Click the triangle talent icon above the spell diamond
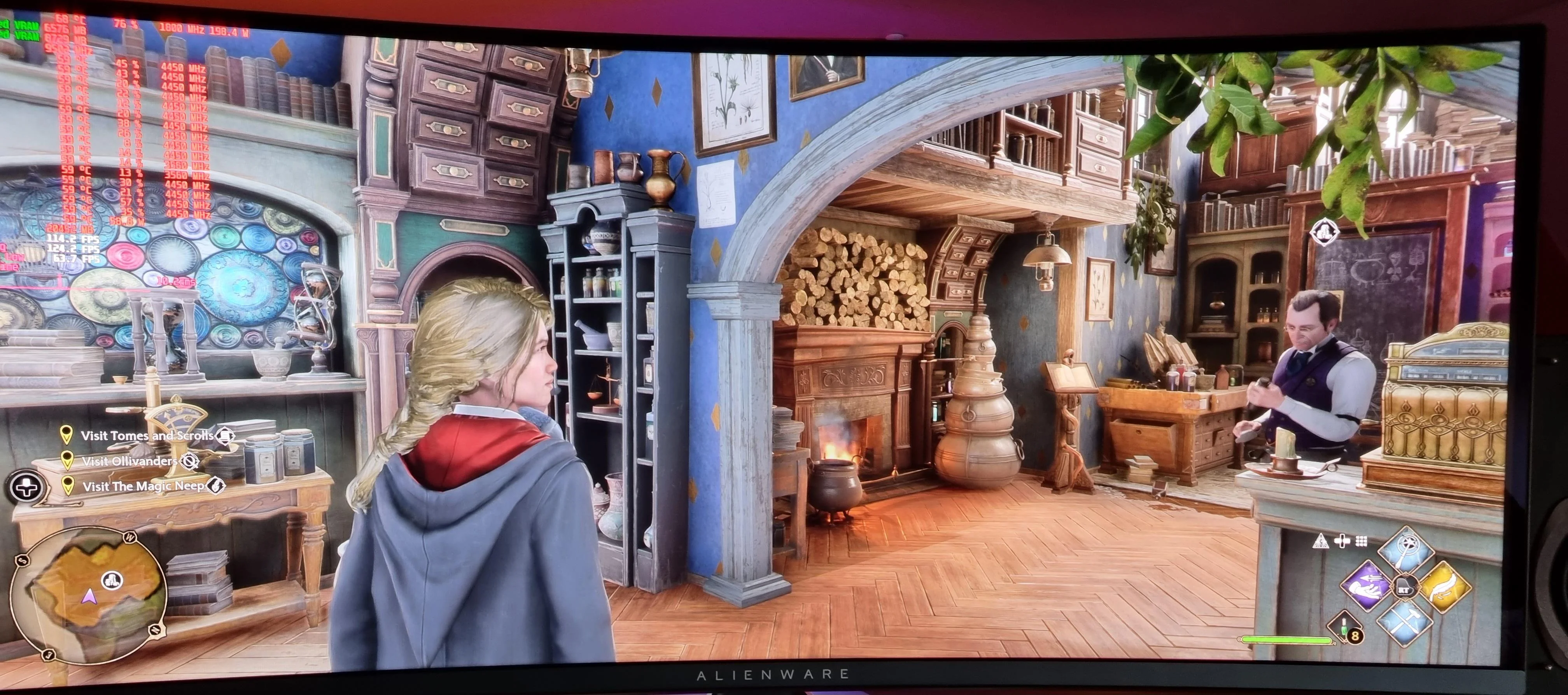Image resolution: width=1568 pixels, height=695 pixels. (x=1321, y=541)
